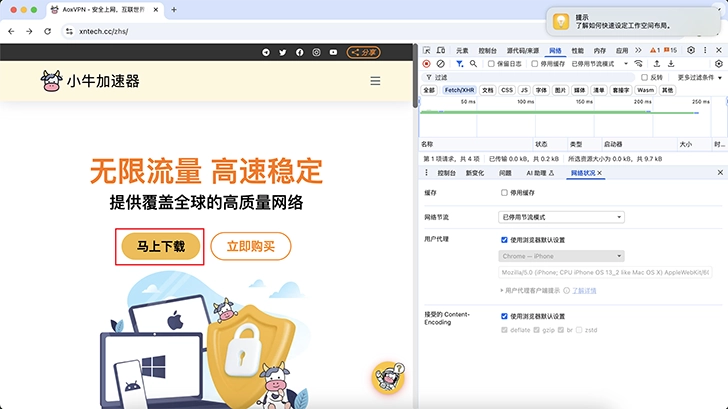Enable the 保留日志 checkbox
Viewport: 728px width, 409px height.
(x=490, y=63)
